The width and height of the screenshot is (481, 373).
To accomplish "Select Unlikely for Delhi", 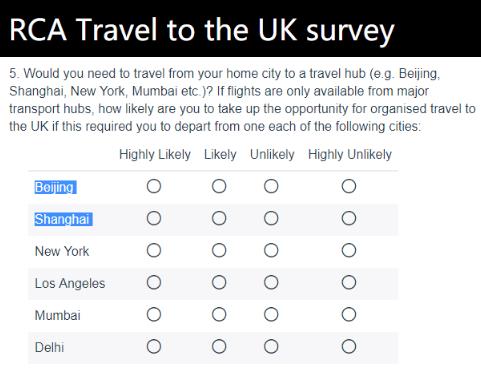I will pyautogui.click(x=271, y=346).
